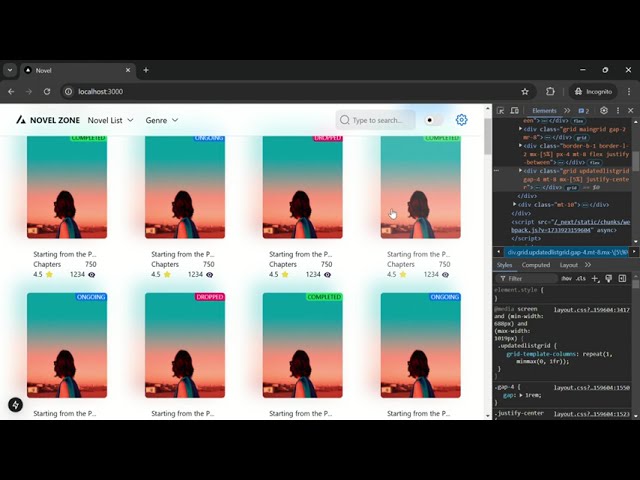Switch to the Styles tab
This screenshot has width=640, height=480.
504,265
